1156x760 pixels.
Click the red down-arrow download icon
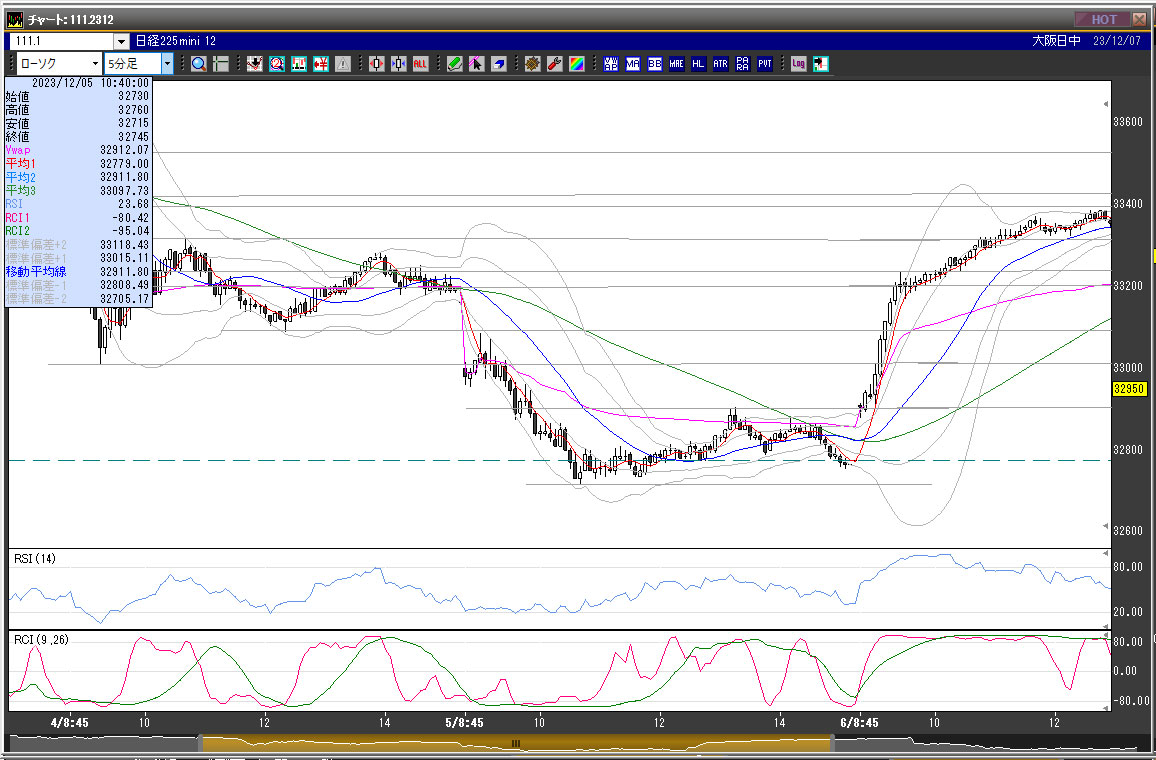click(x=254, y=64)
